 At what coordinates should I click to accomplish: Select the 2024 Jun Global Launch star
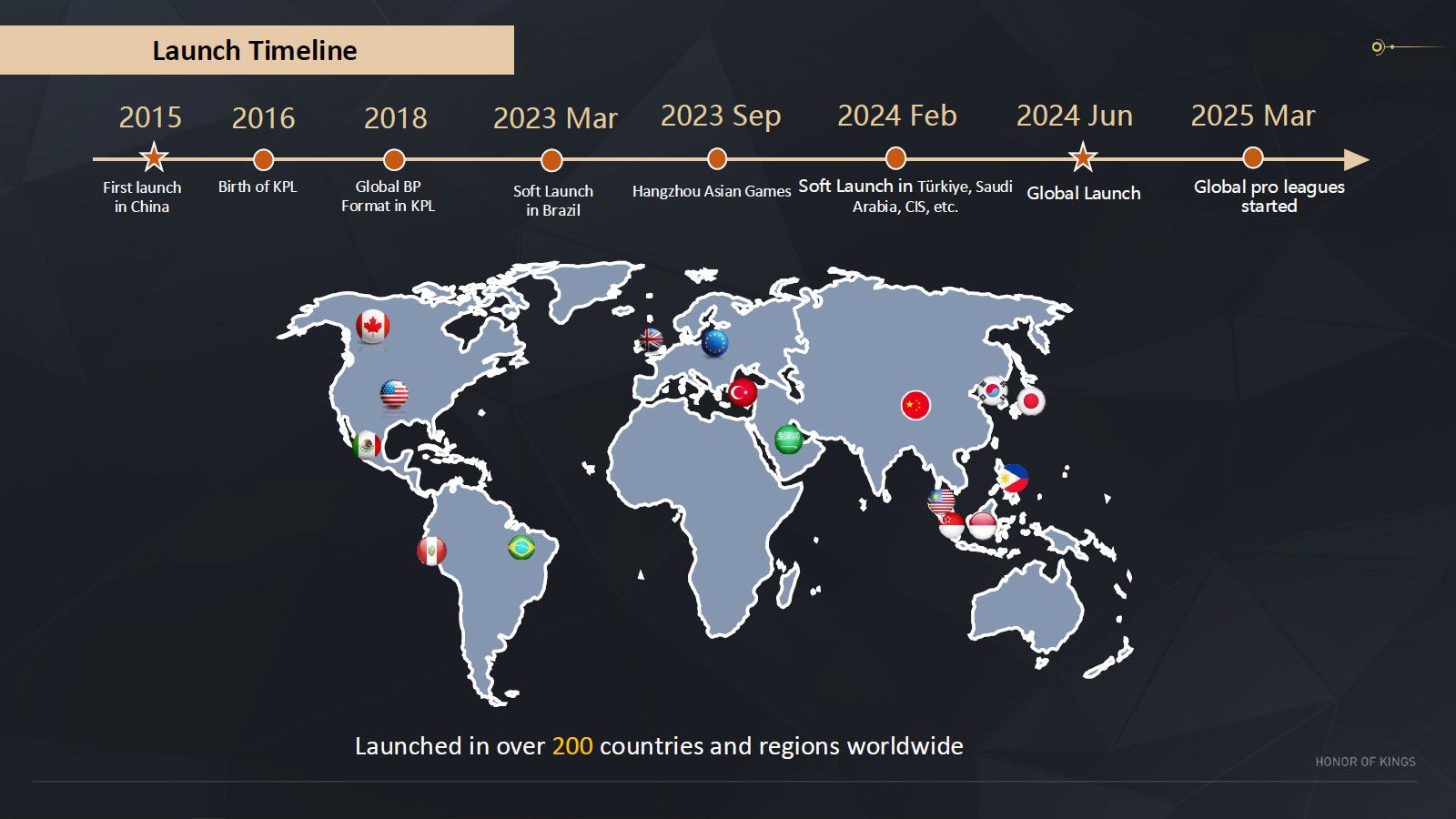(1082, 158)
